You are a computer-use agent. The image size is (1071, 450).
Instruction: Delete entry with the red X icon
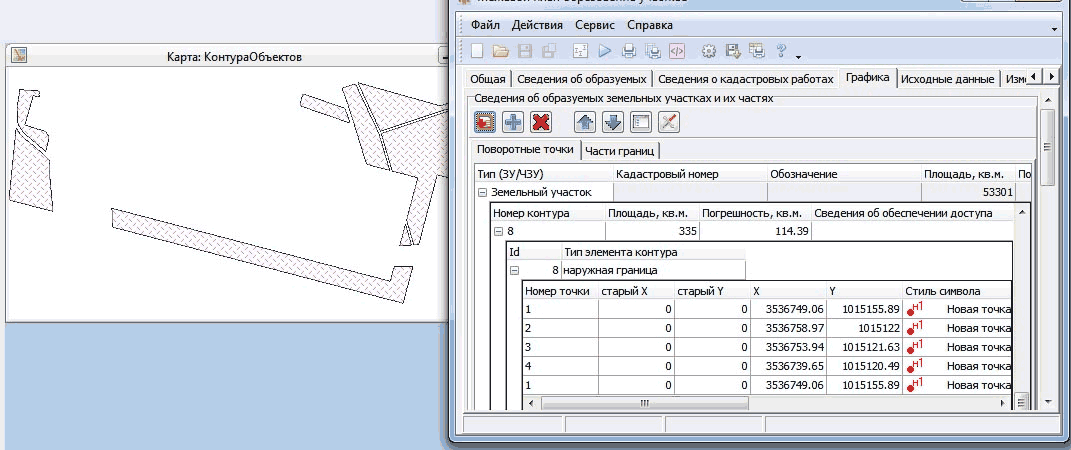tap(541, 122)
